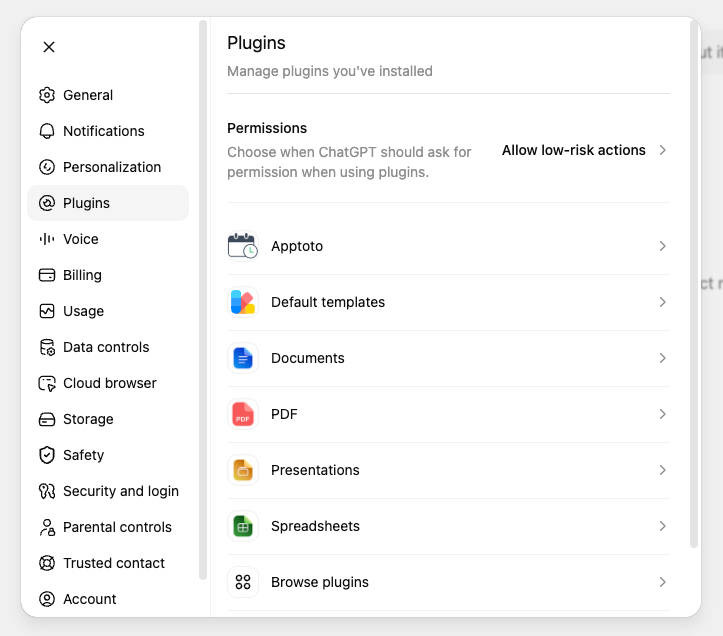Click the Voice waveform icon

[47, 239]
